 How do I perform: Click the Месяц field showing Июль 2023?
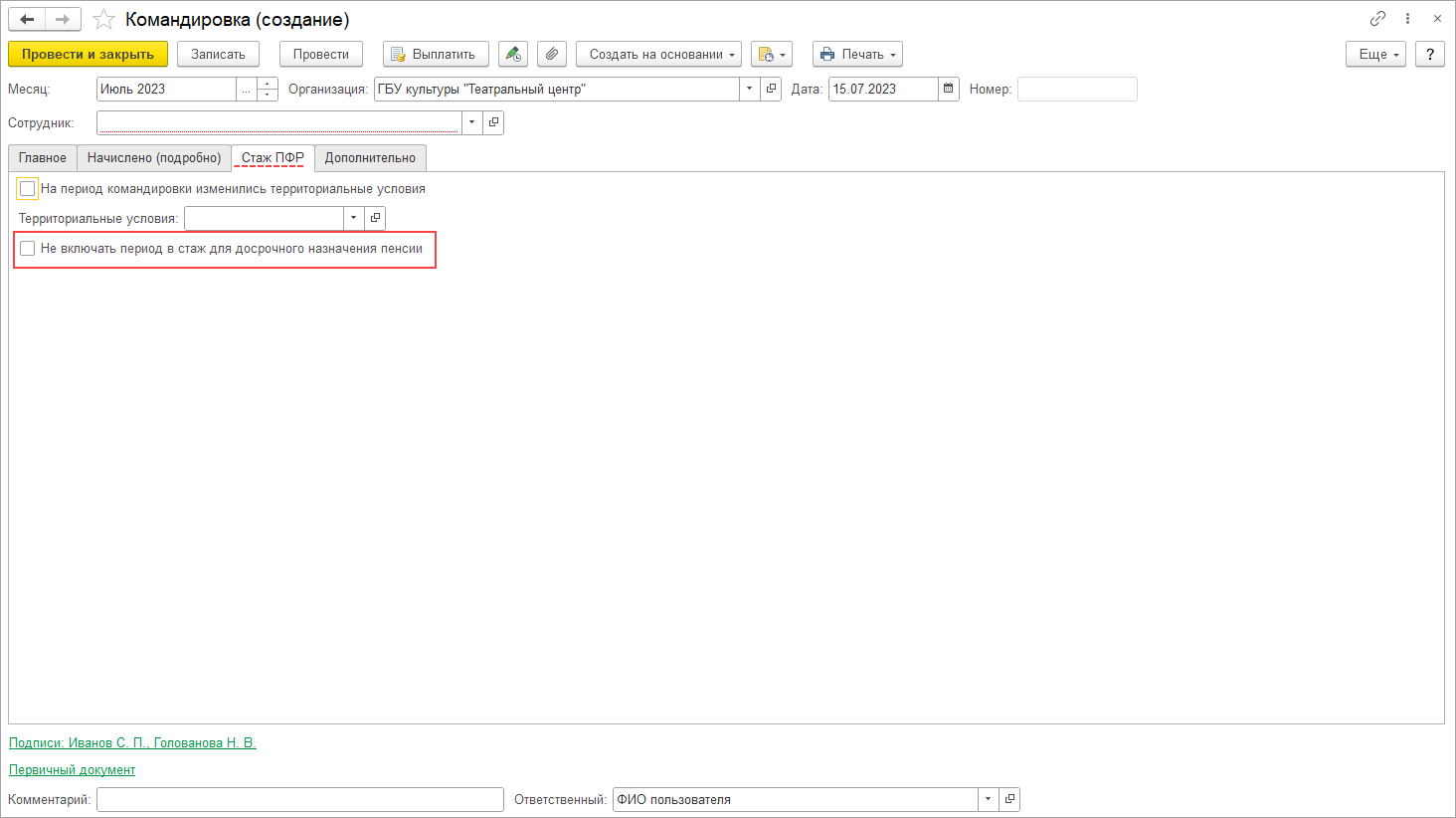166,89
